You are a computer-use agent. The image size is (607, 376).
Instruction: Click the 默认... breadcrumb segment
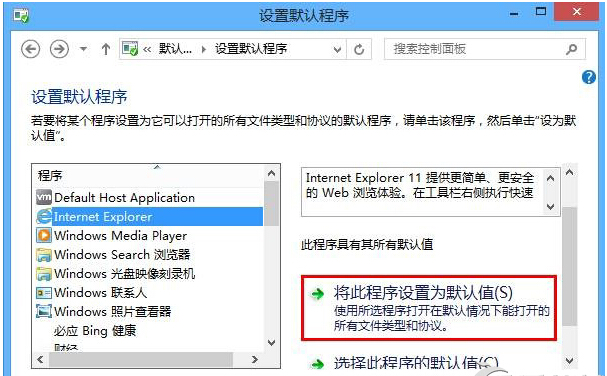click(x=175, y=49)
